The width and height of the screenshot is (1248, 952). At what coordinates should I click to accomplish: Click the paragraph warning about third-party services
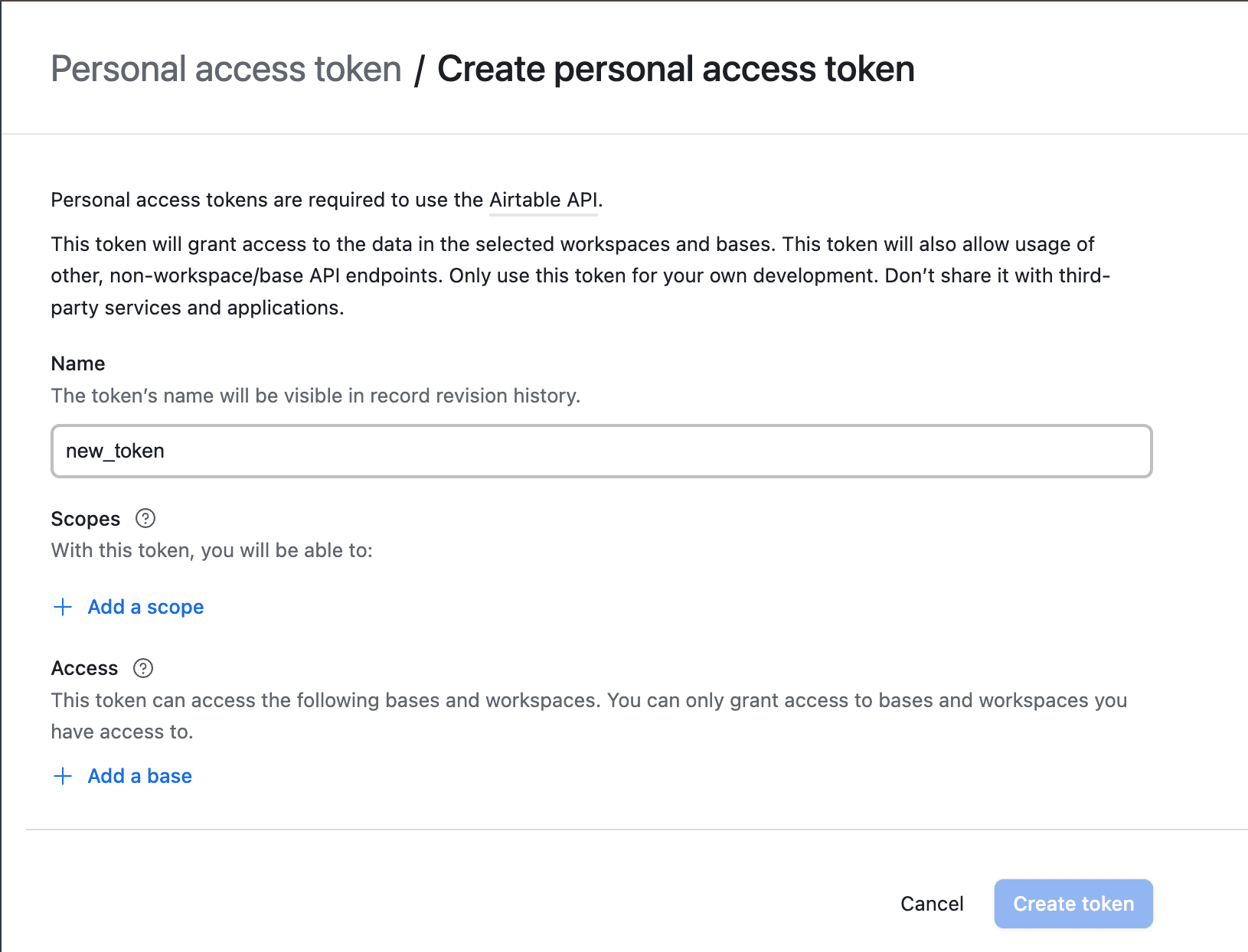[580, 275]
